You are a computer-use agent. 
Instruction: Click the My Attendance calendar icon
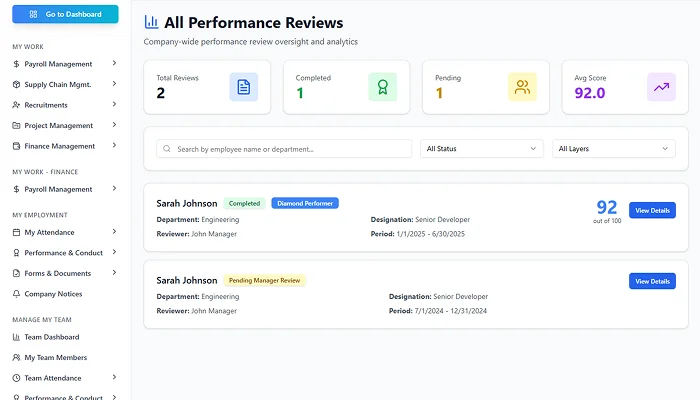(x=16, y=232)
